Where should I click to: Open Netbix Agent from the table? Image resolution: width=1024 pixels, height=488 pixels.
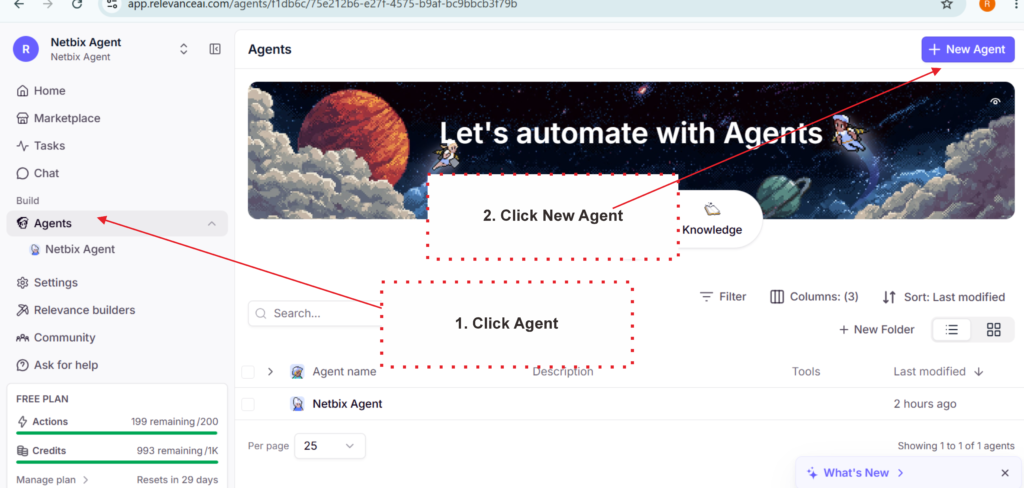click(347, 404)
